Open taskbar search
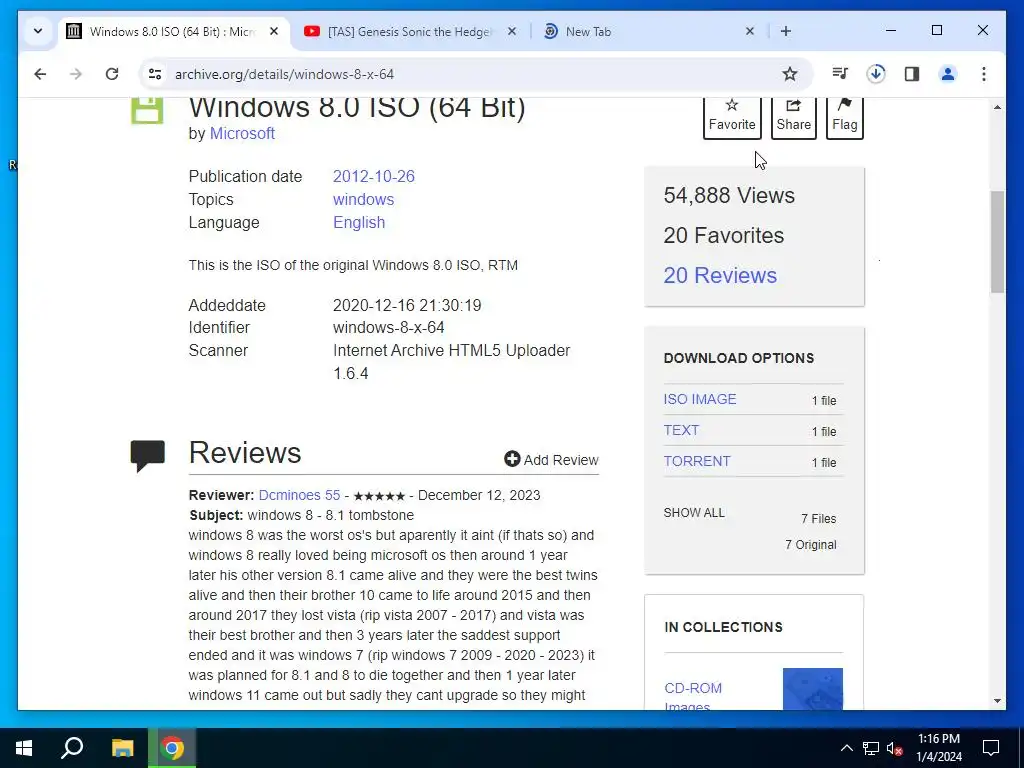Image resolution: width=1024 pixels, height=768 pixels. (72, 748)
